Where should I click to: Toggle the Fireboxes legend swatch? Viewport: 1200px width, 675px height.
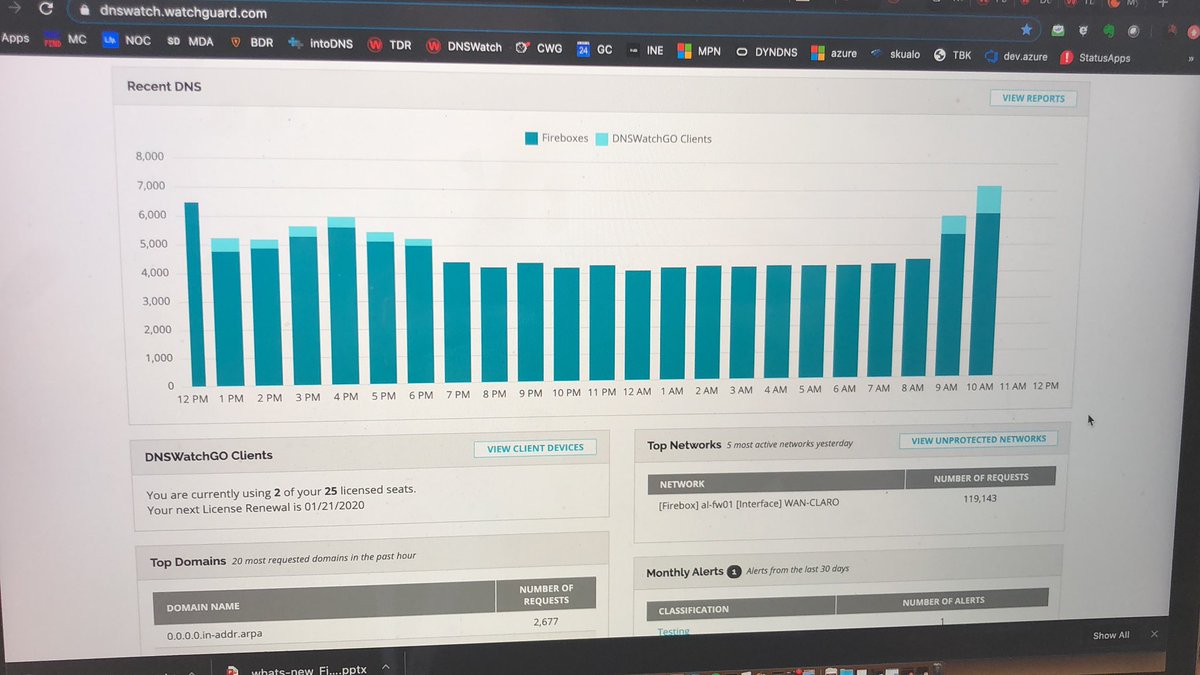click(x=531, y=138)
